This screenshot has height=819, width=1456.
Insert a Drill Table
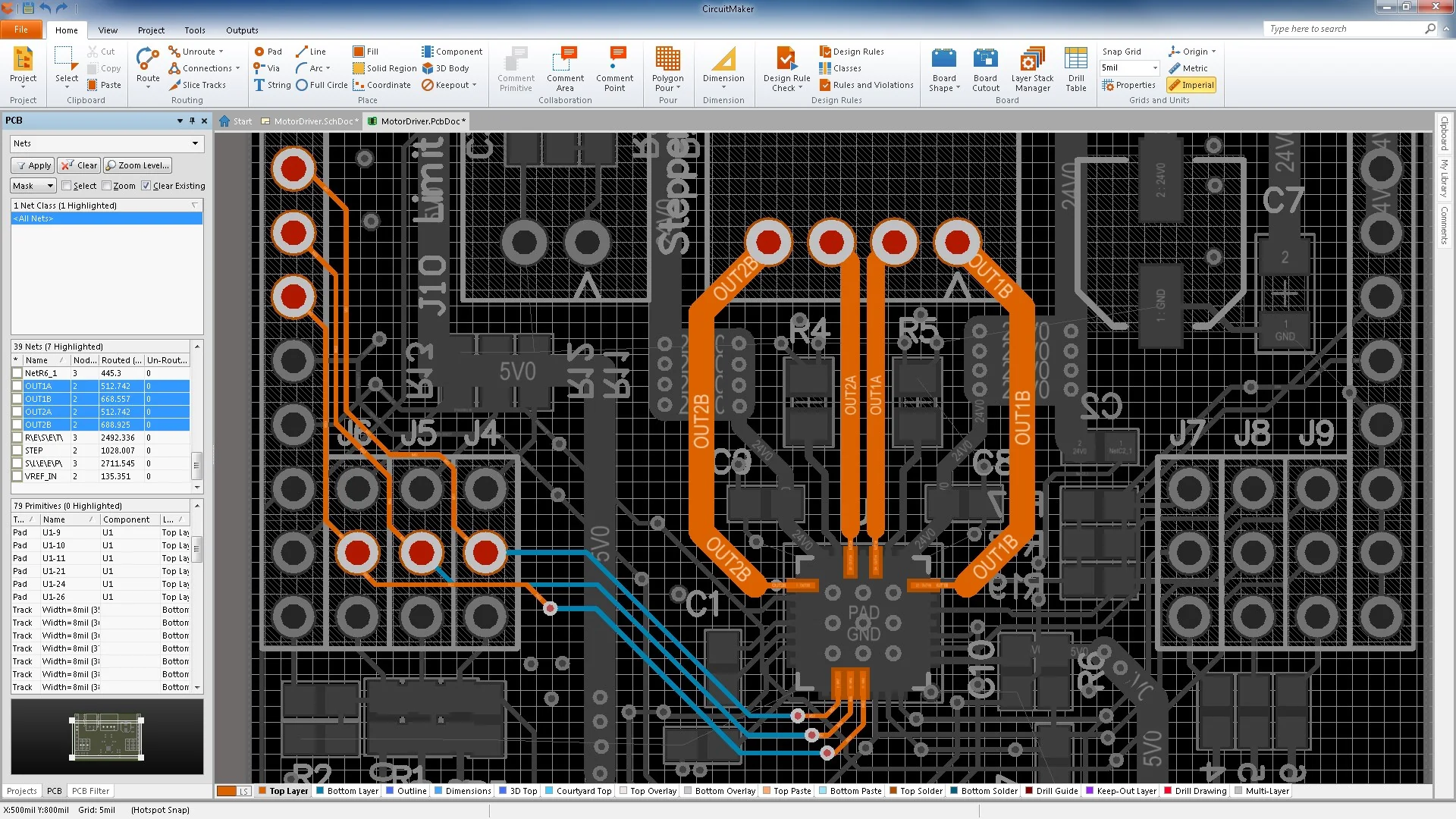pos(1075,68)
